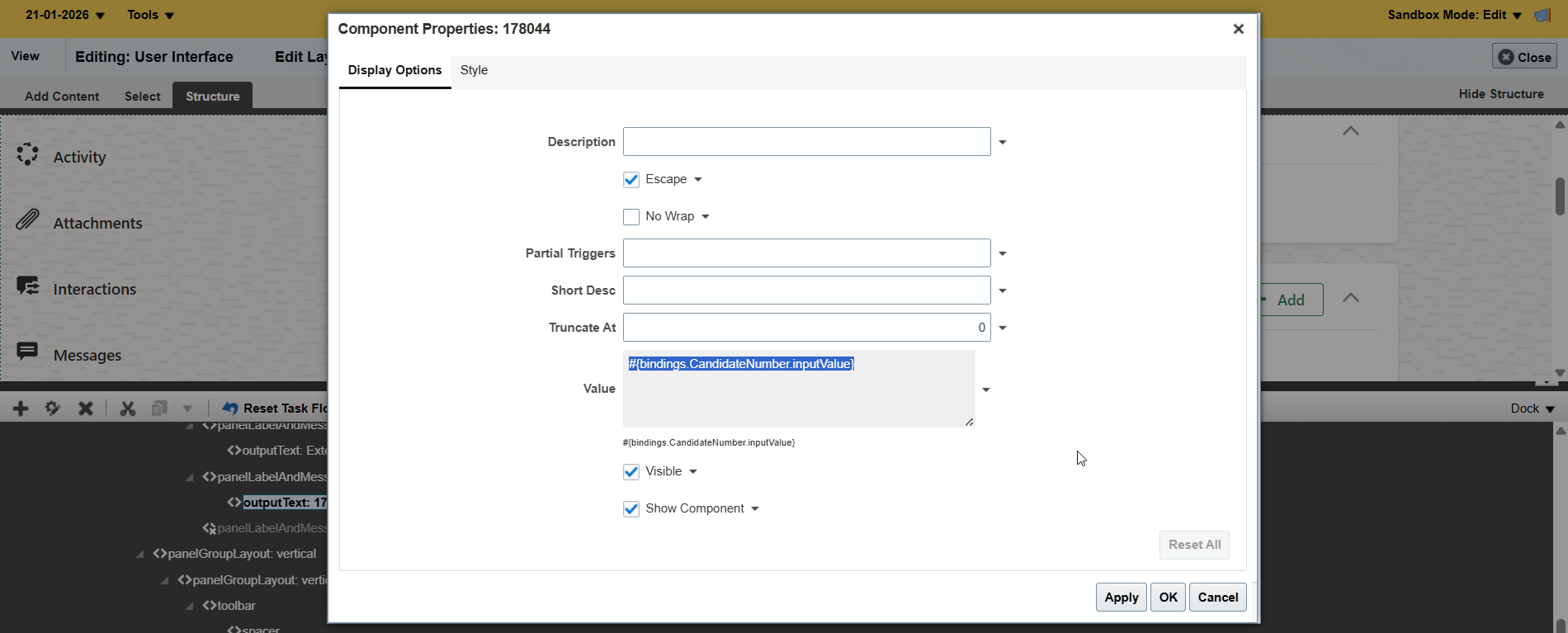Click the Apply button
The height and width of the screenshot is (633, 1568).
point(1122,598)
